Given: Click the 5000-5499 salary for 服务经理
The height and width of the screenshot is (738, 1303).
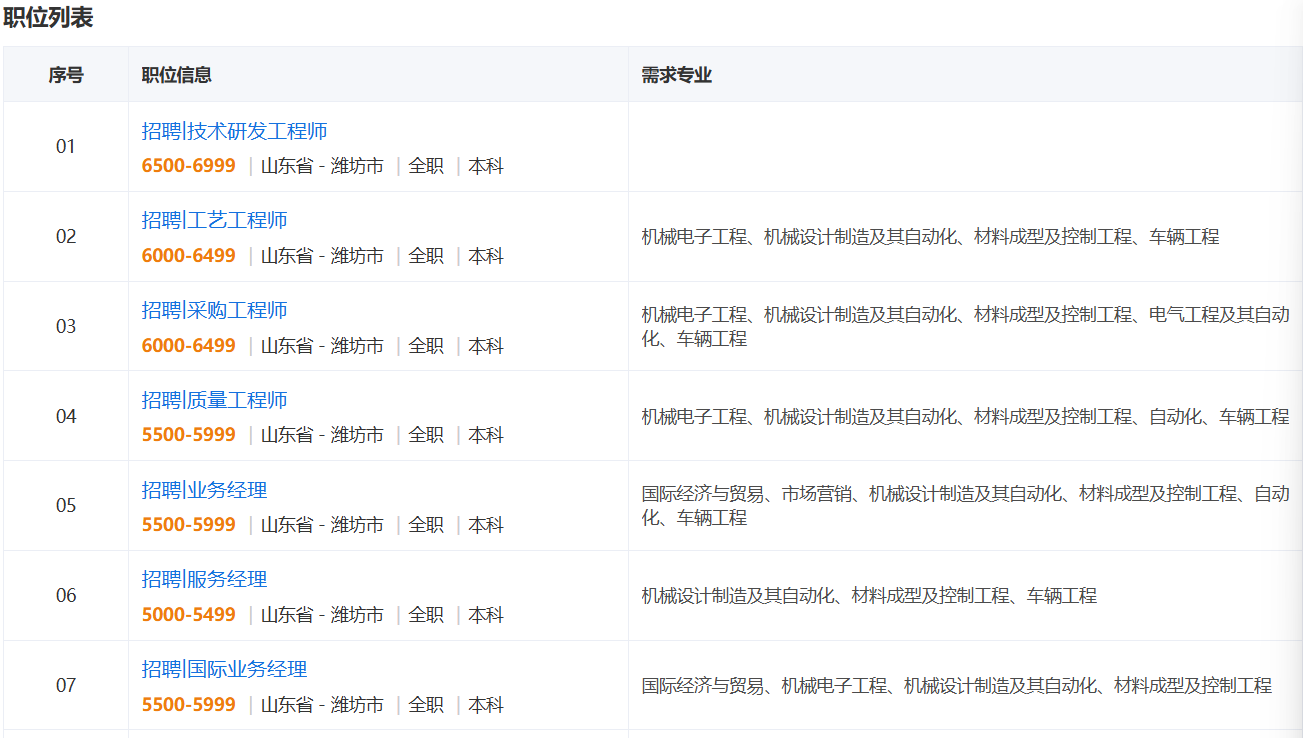Looking at the screenshot, I should click(x=188, y=615).
